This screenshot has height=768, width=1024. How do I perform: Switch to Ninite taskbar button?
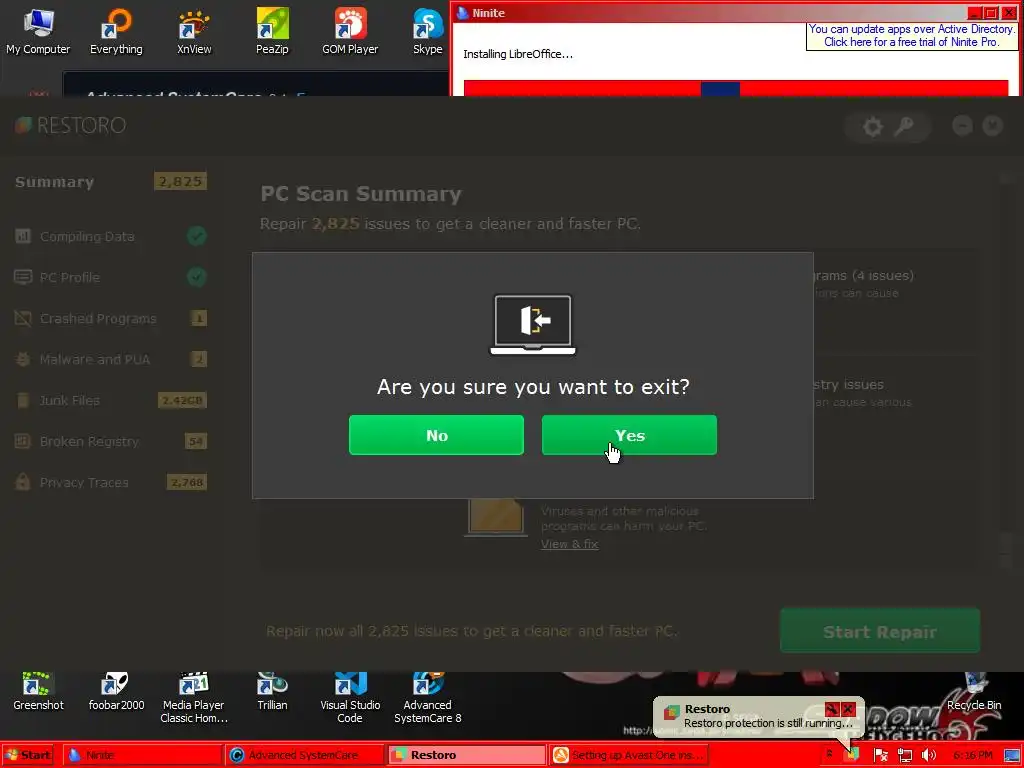point(144,755)
